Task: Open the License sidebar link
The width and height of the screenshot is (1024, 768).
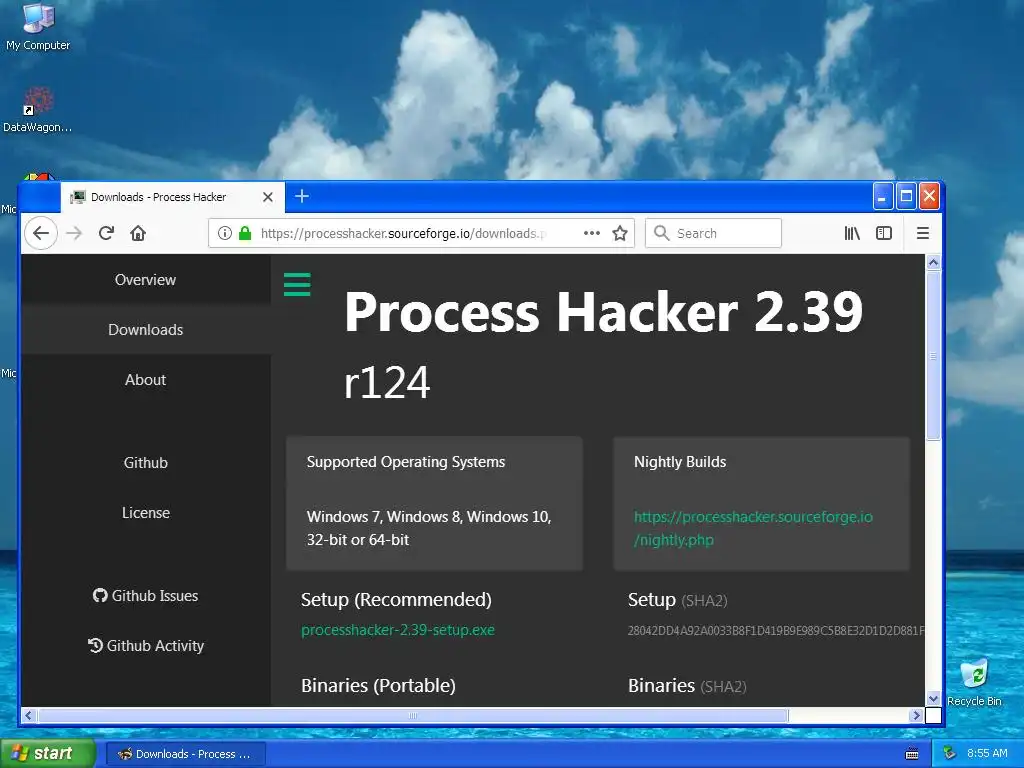Action: [145, 513]
